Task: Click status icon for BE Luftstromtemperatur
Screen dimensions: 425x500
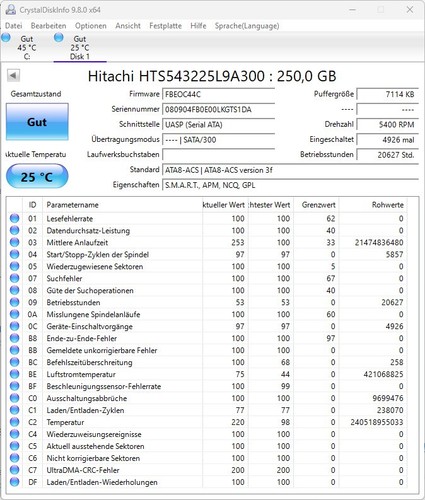Action: pos(14,374)
